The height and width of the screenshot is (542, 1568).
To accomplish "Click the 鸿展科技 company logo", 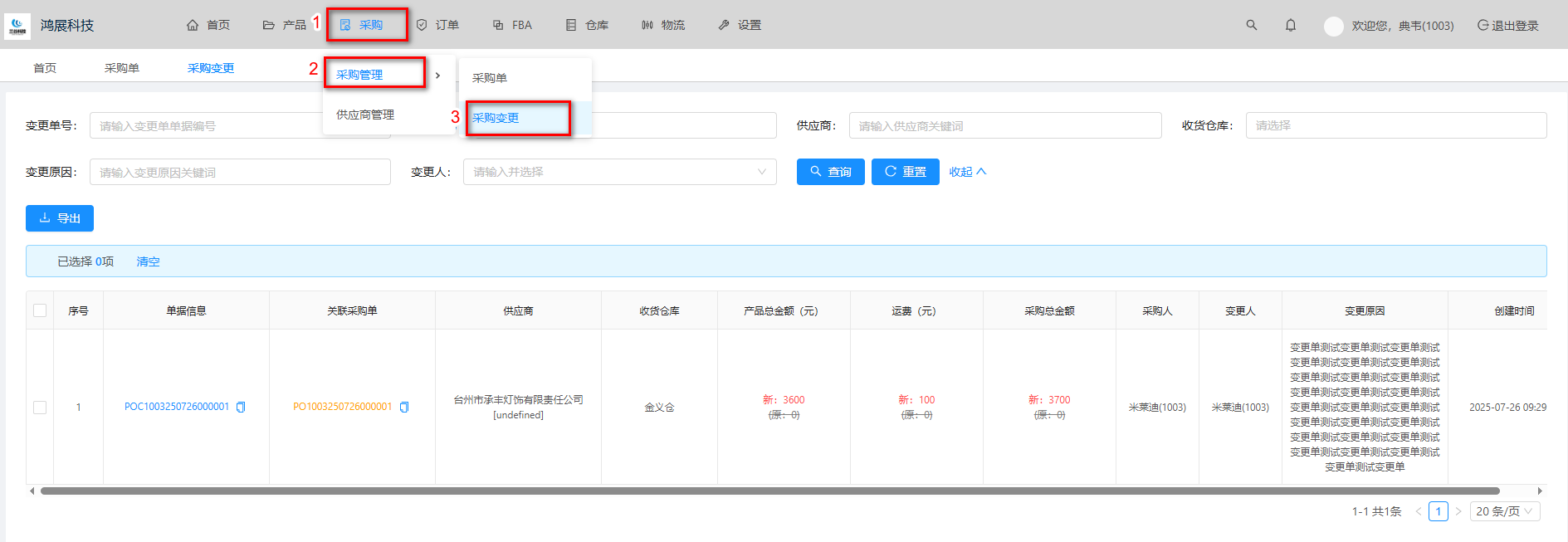I will point(17,26).
